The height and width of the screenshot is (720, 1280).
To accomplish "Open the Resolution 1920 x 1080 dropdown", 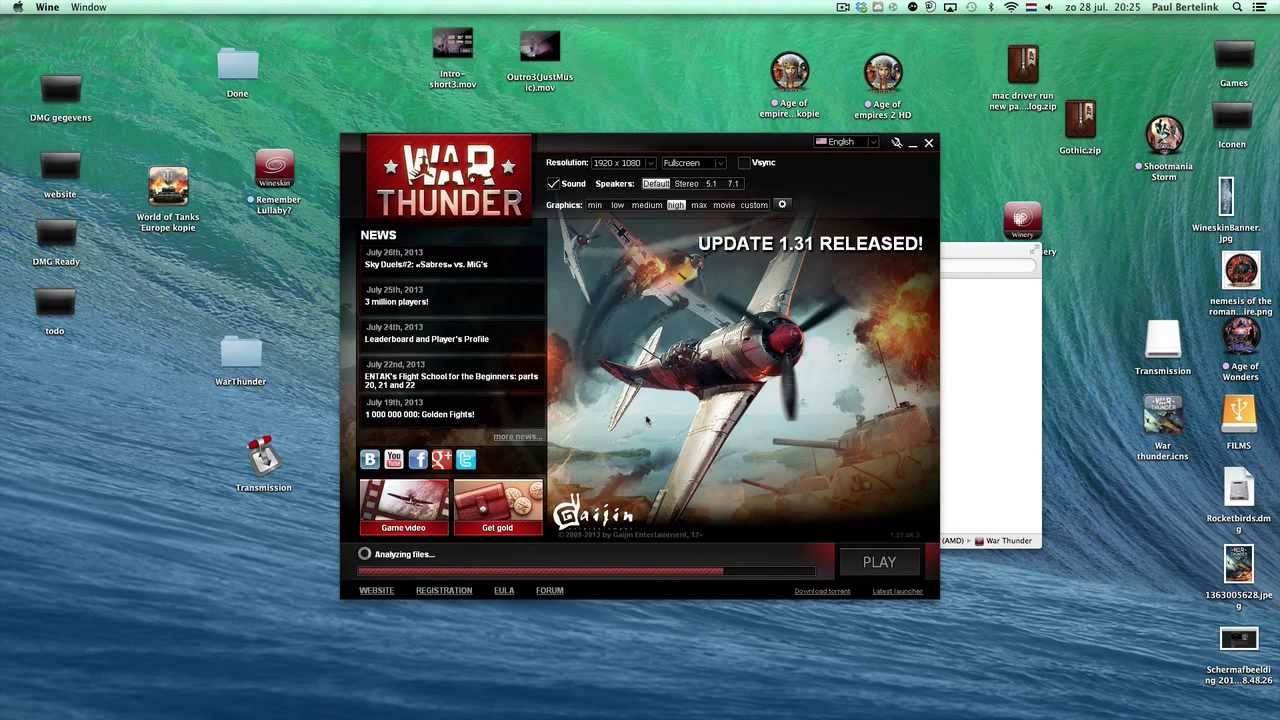I will 623,163.
